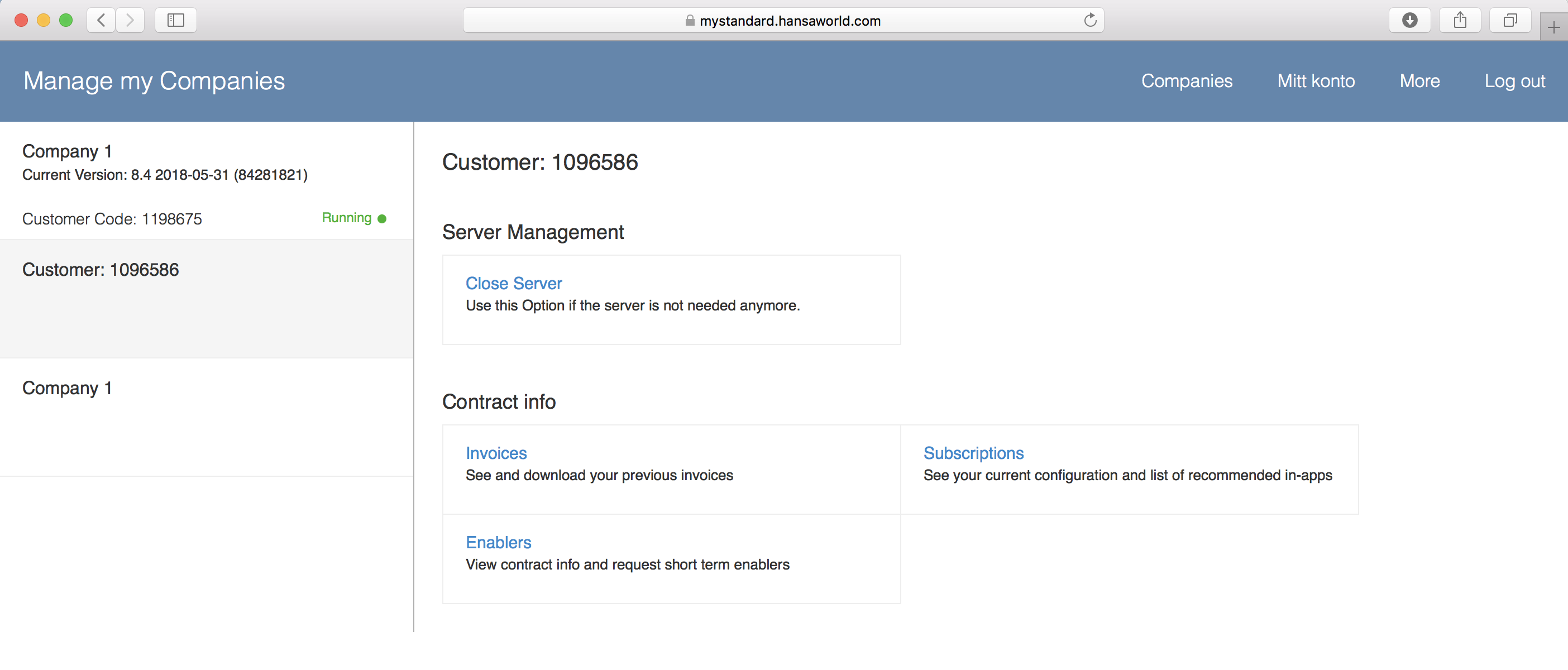
Task: Minimize window using yellow button
Action: (44, 21)
